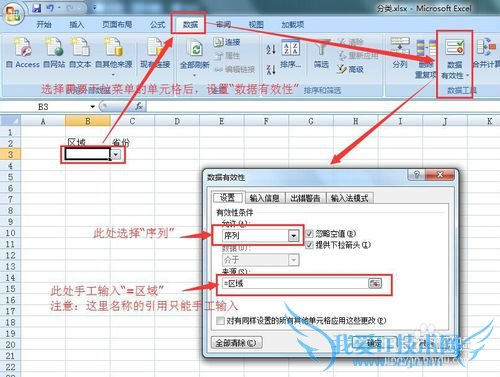Switch to View (视图) ribbon tab
500x377 pixels.
pyautogui.click(x=256, y=25)
